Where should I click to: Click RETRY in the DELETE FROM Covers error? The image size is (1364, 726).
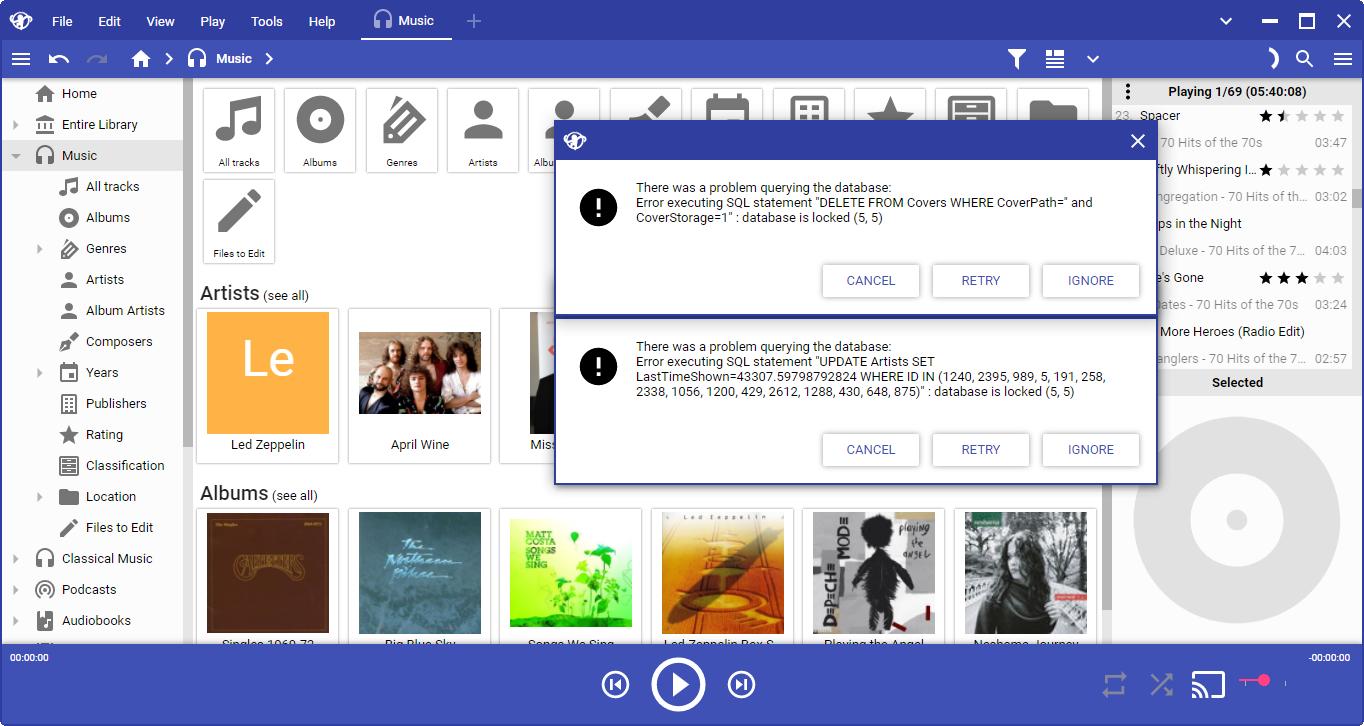pos(980,281)
